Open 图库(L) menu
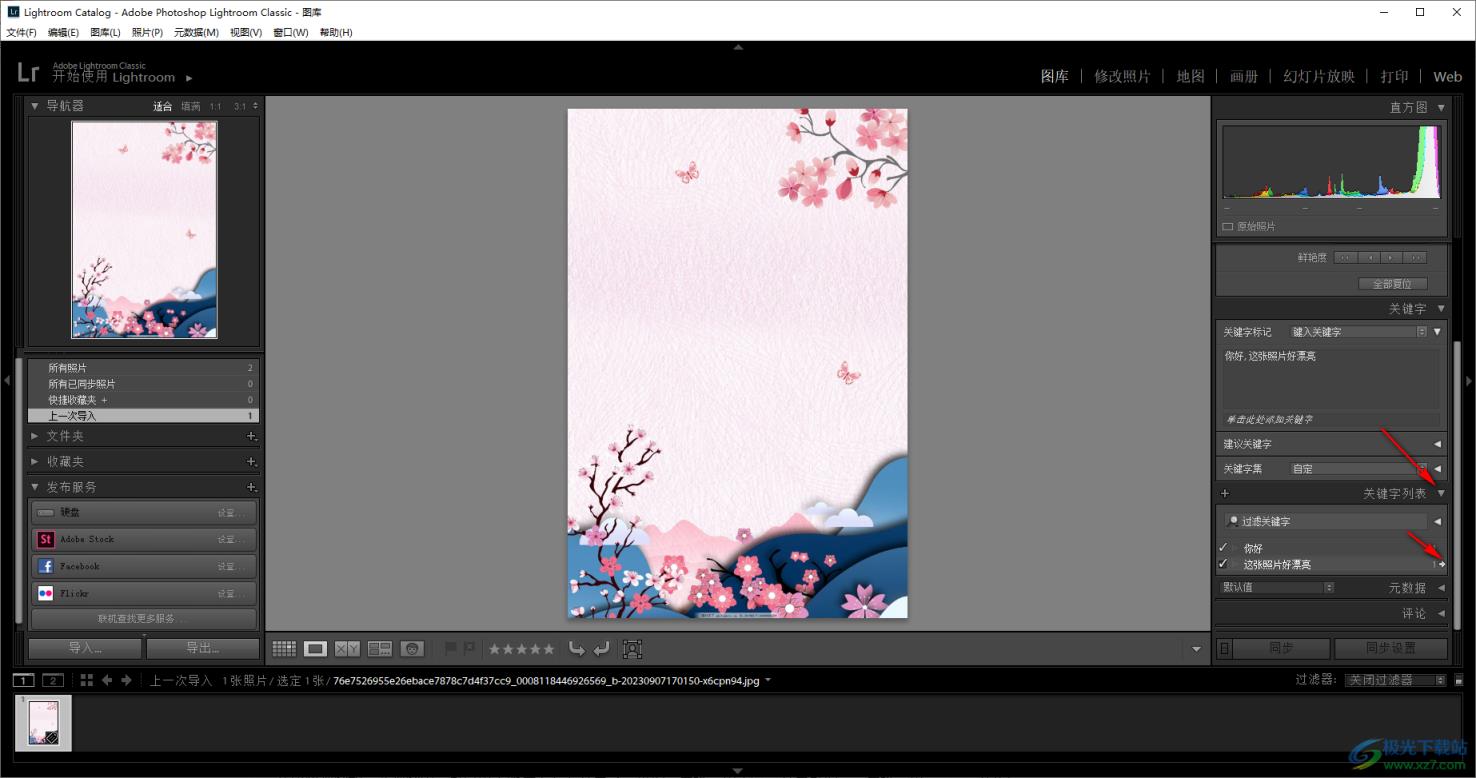 pos(105,33)
